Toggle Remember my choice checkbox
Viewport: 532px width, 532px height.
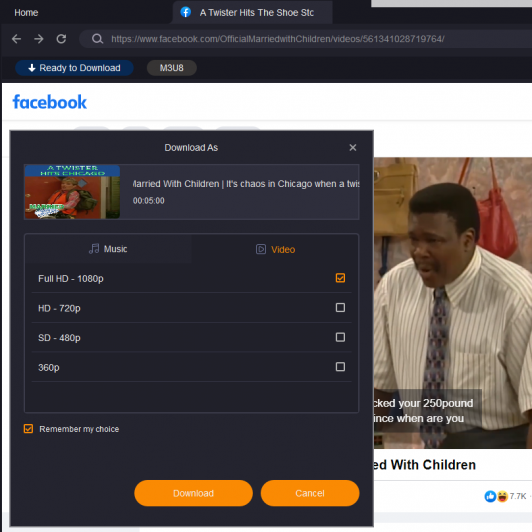pyautogui.click(x=28, y=429)
